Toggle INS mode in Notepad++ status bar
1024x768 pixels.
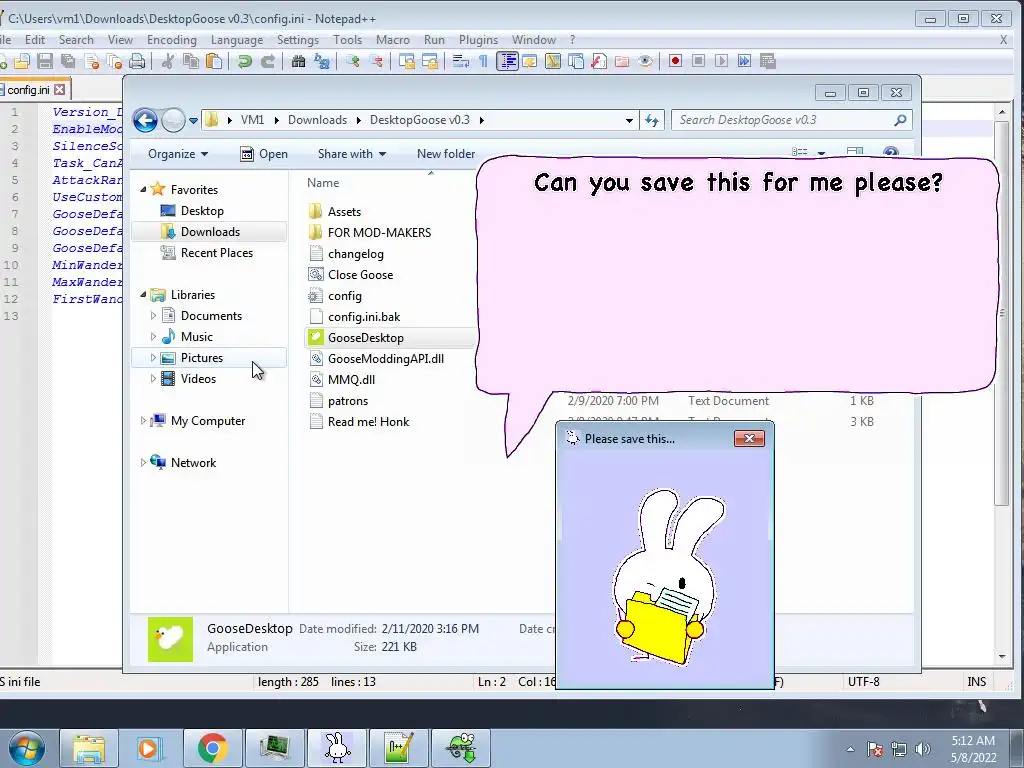(976, 682)
